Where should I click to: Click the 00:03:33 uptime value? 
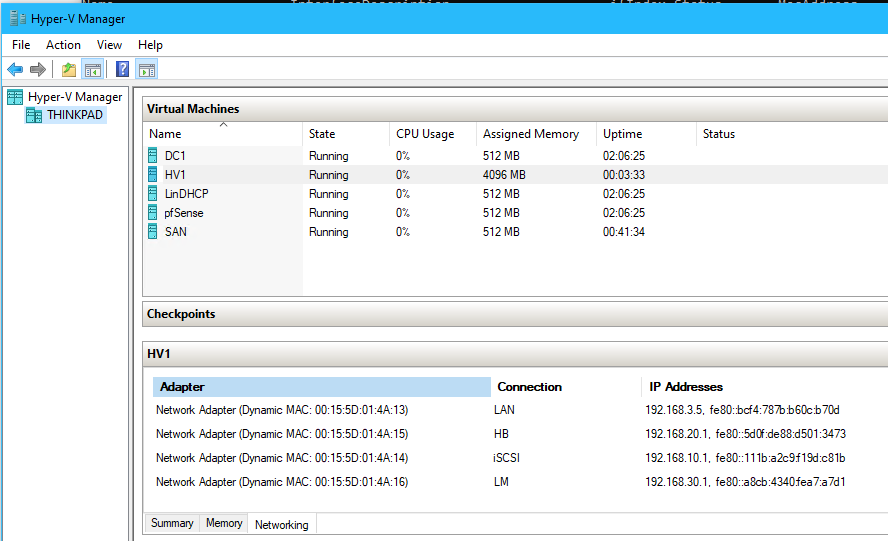pyautogui.click(x=624, y=175)
